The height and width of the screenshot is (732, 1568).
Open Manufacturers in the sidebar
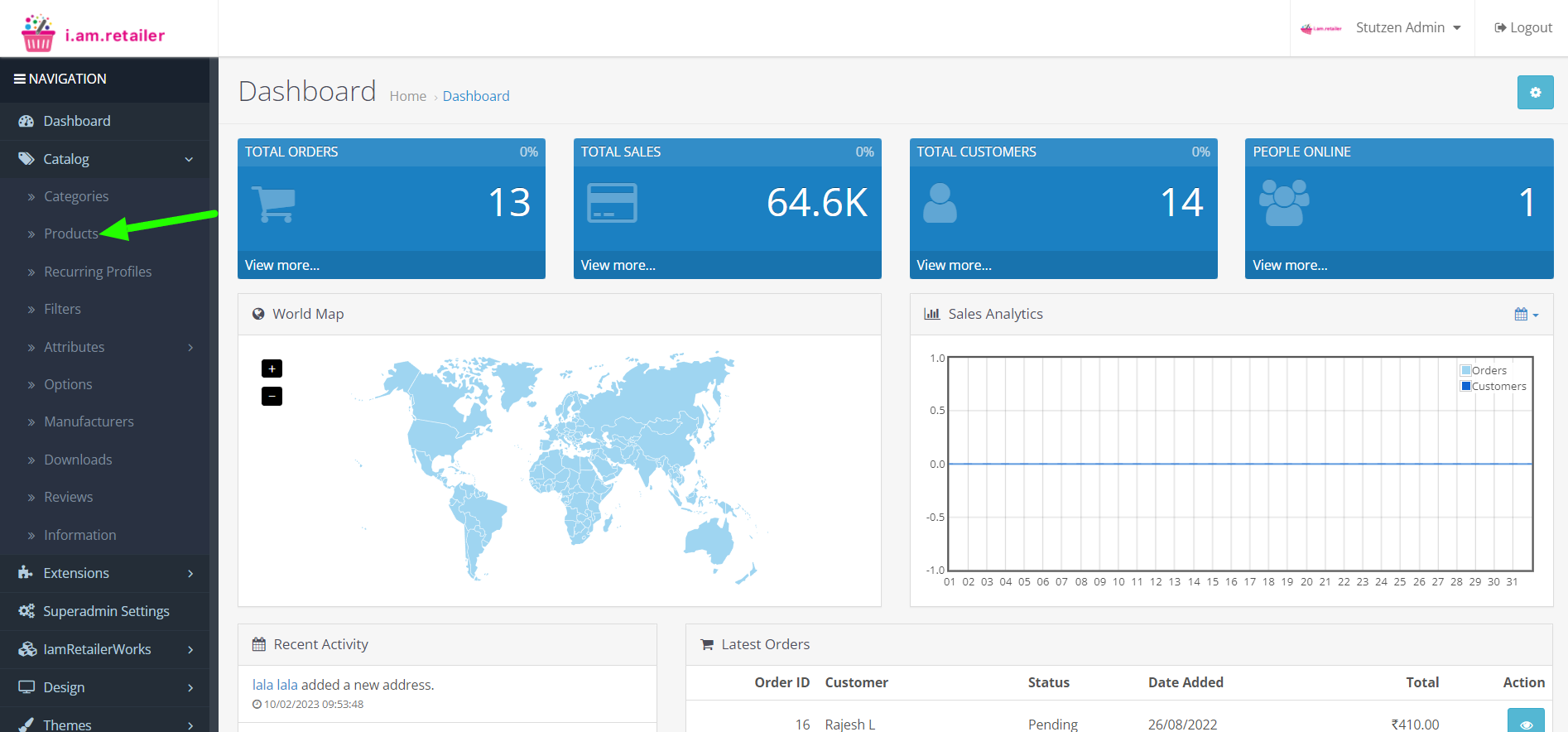pyautogui.click(x=89, y=421)
